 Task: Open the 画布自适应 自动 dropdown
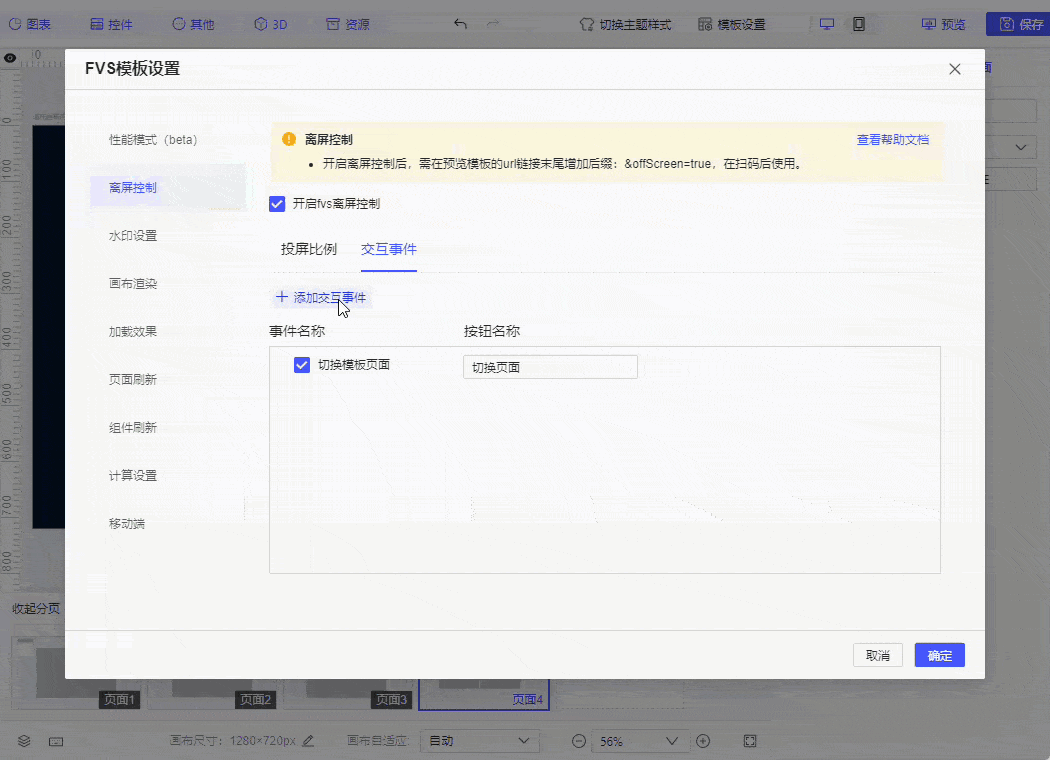coord(480,741)
